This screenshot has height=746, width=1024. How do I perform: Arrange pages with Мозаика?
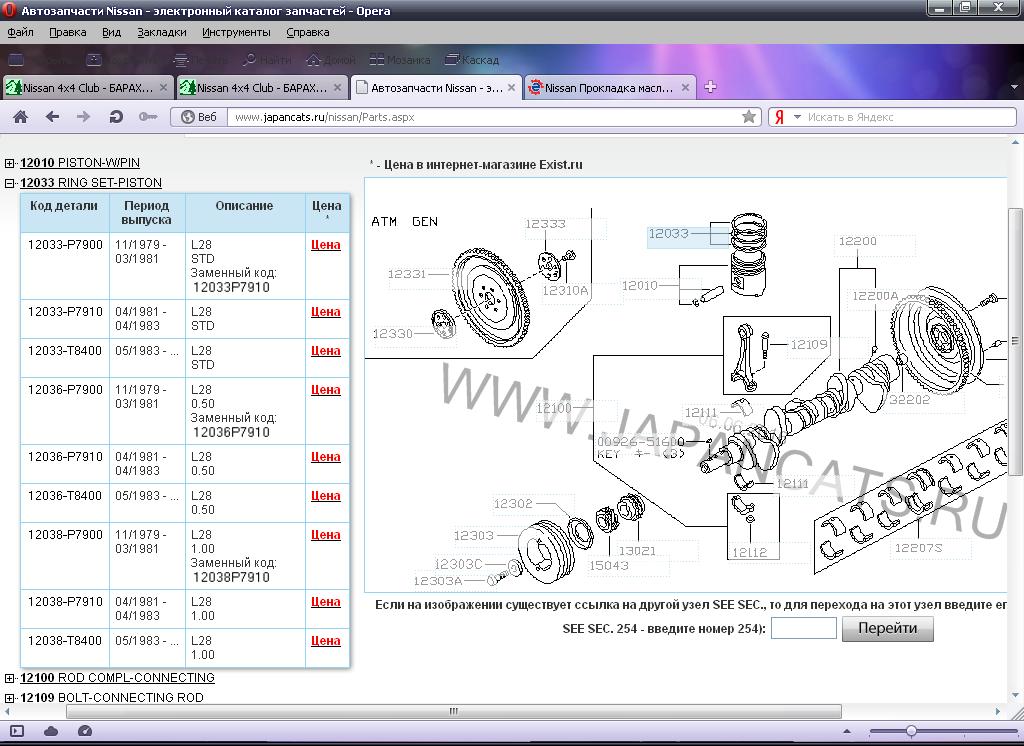pos(400,60)
